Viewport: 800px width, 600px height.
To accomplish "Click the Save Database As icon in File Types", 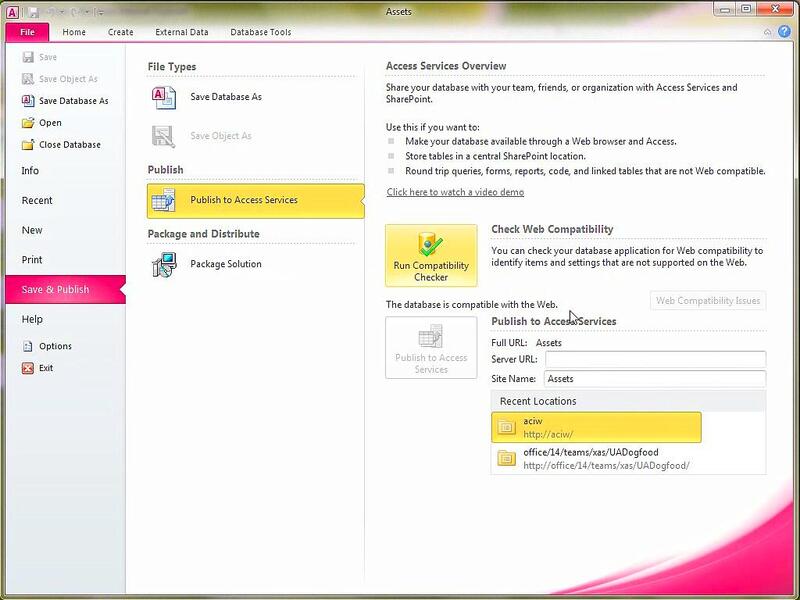I will [x=163, y=97].
